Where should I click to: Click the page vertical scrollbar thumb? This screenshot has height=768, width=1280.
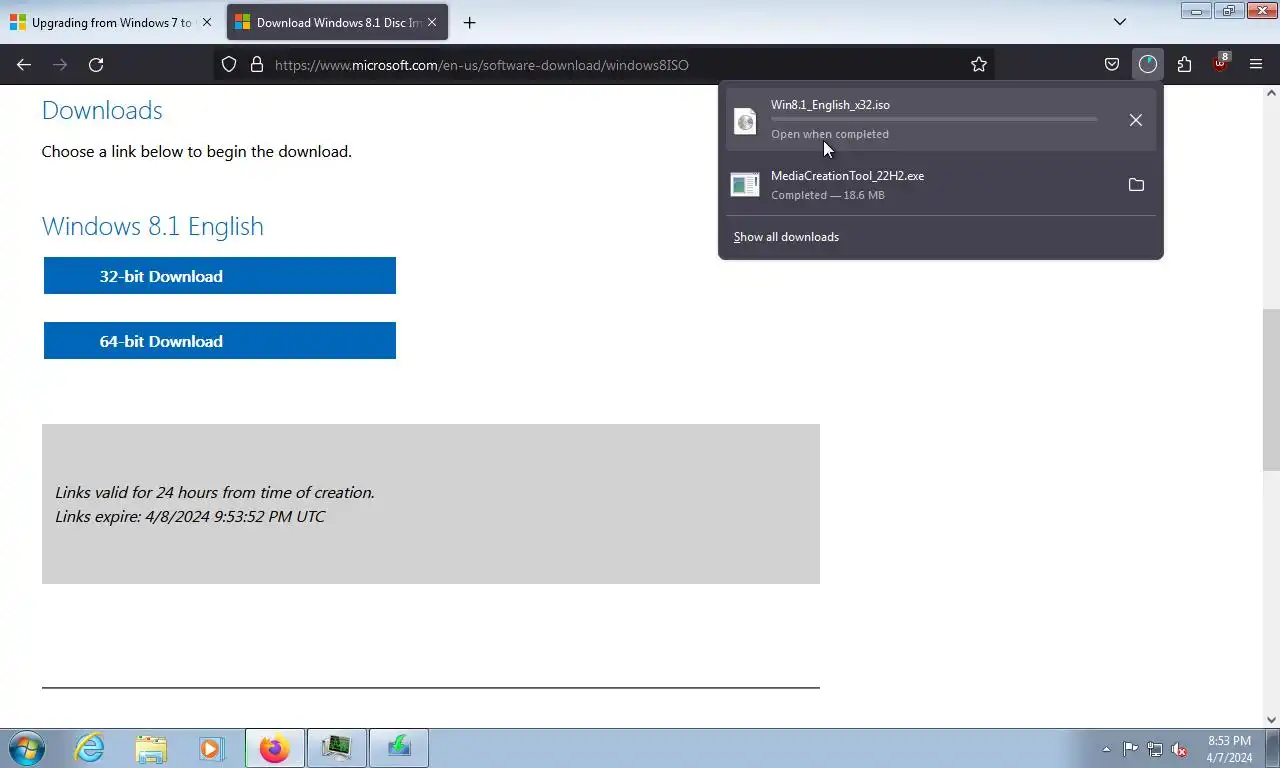pos(1271,390)
